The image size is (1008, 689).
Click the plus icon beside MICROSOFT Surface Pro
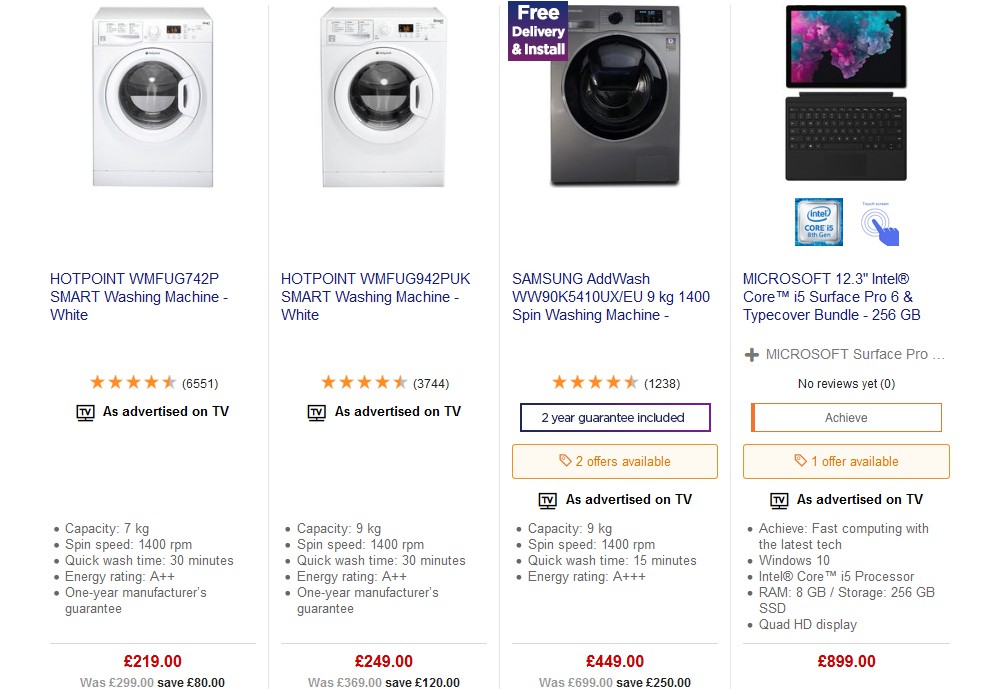tap(752, 355)
